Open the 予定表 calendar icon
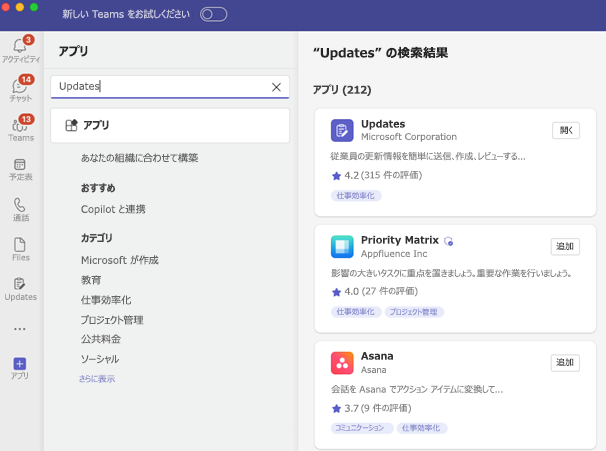Image resolution: width=606 pixels, height=451 pixels. [20, 164]
